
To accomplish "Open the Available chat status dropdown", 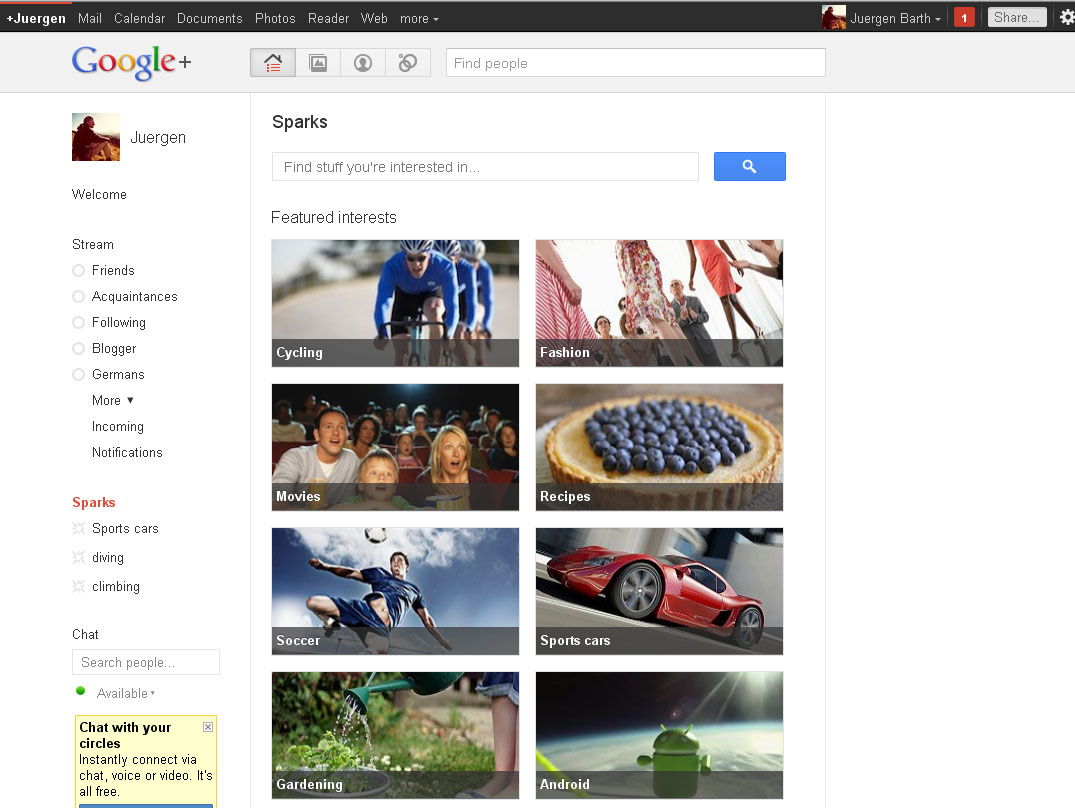I will tap(125, 694).
